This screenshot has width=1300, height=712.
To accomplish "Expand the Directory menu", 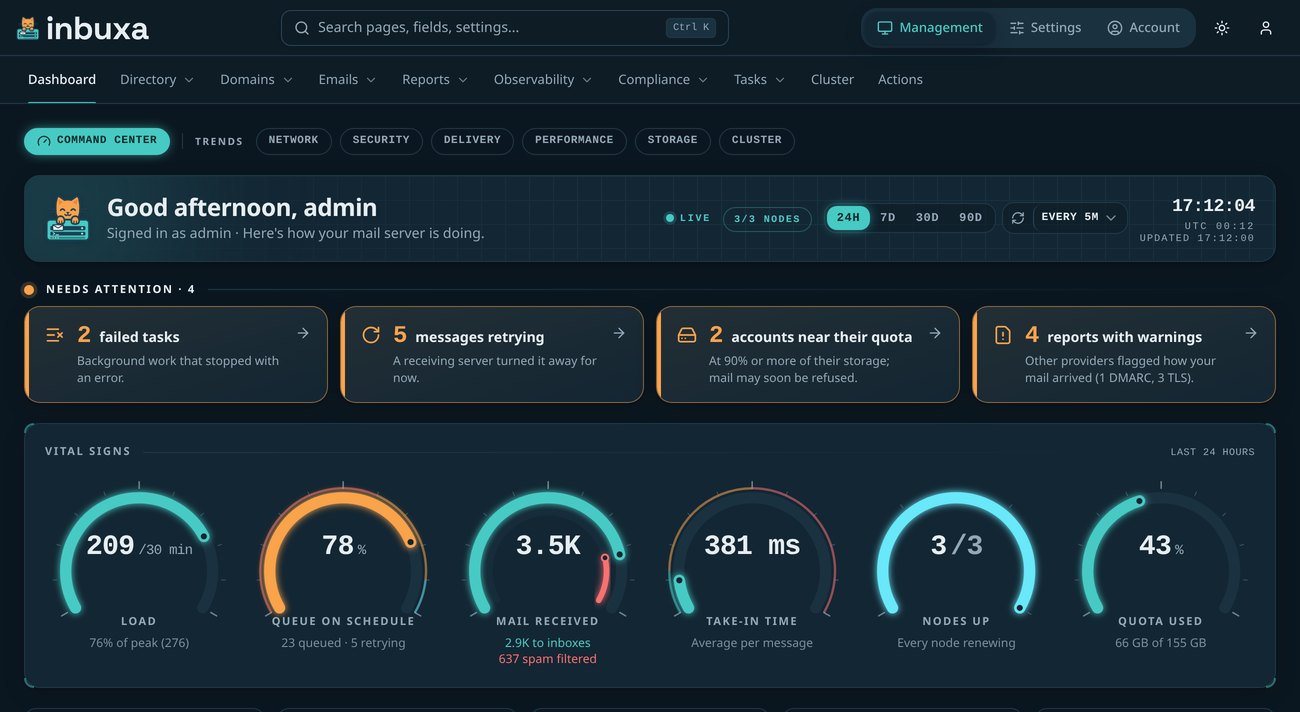I will 157,80.
